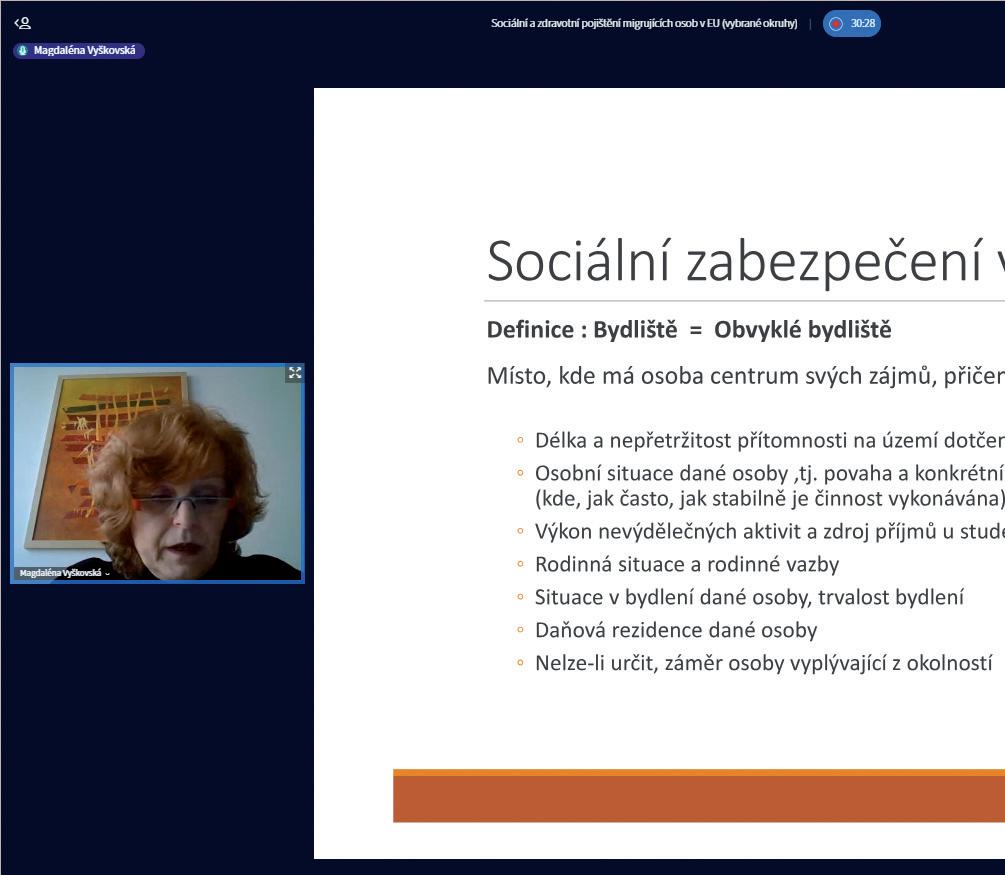The image size is (1005, 875).
Task: Click the 'Daňová rezidence dané osoby' bullet
Action: point(676,630)
